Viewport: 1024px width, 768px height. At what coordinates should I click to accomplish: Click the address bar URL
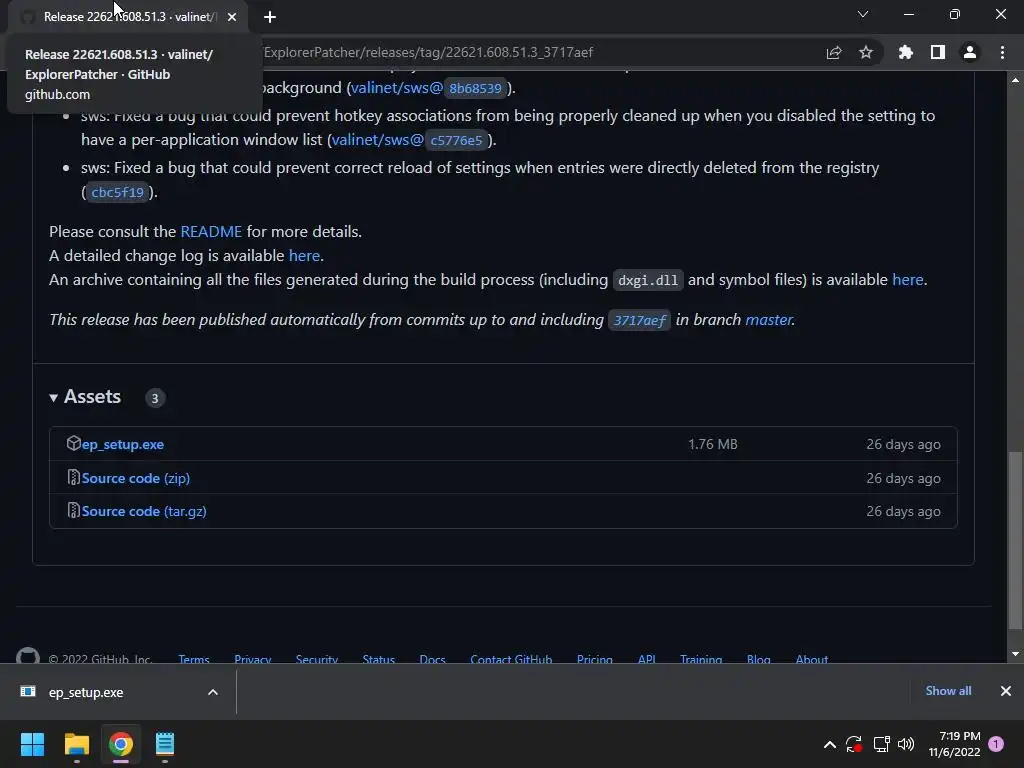(428, 52)
